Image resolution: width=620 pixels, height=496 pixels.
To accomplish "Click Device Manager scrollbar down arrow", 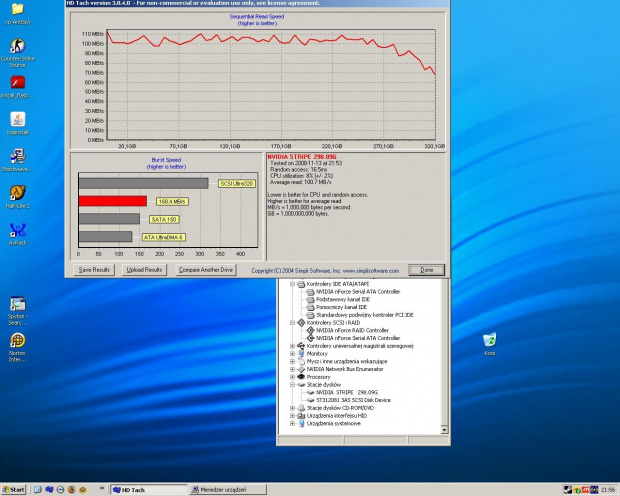I will click(444, 430).
